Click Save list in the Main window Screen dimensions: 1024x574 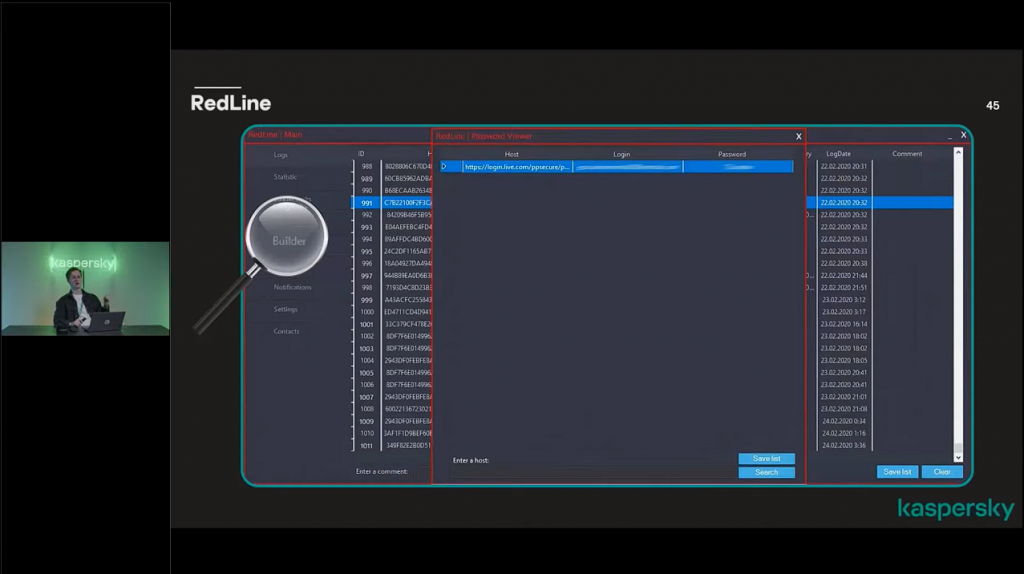[x=897, y=471]
